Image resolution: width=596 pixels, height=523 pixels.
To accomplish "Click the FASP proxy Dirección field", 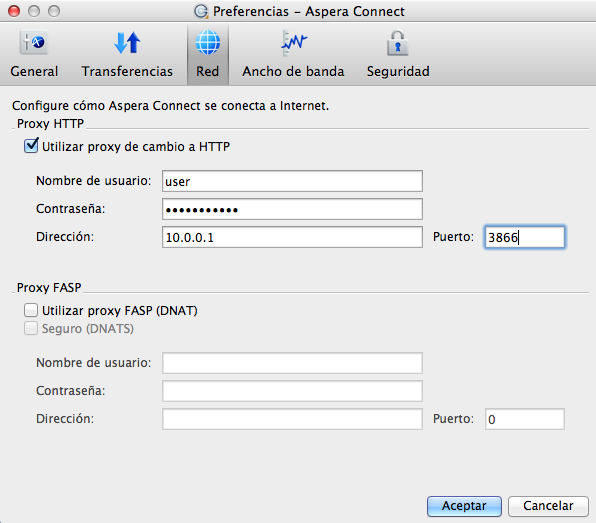I will (x=292, y=419).
